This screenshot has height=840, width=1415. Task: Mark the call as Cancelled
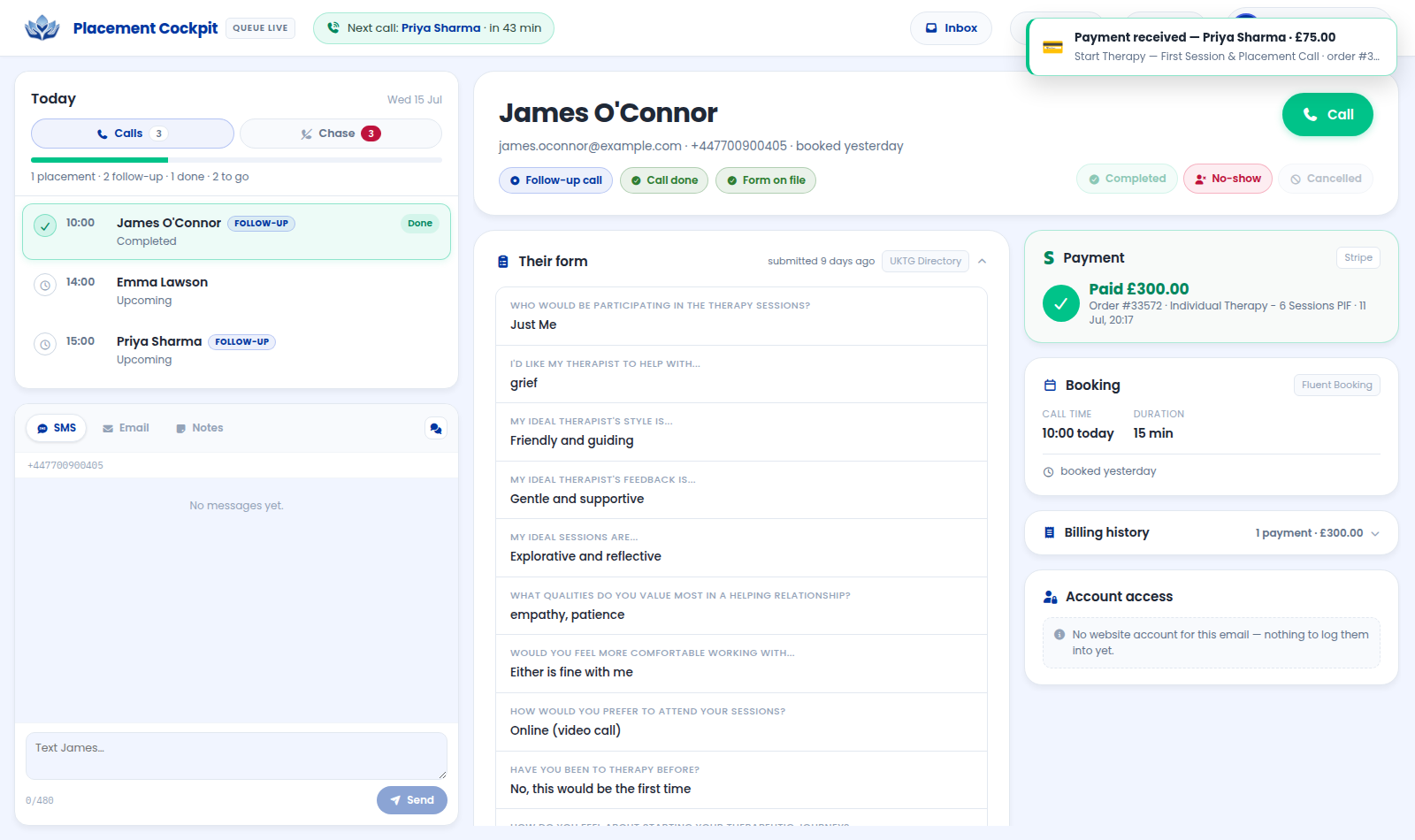[1326, 179]
